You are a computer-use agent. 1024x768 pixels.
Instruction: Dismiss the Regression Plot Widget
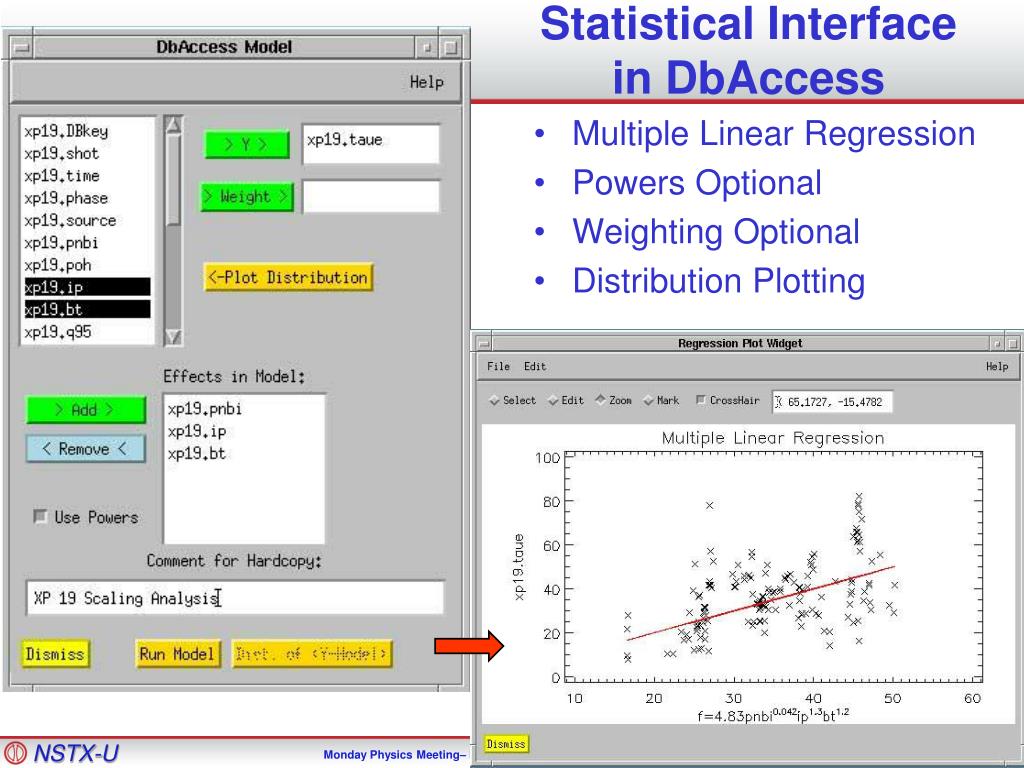(506, 744)
